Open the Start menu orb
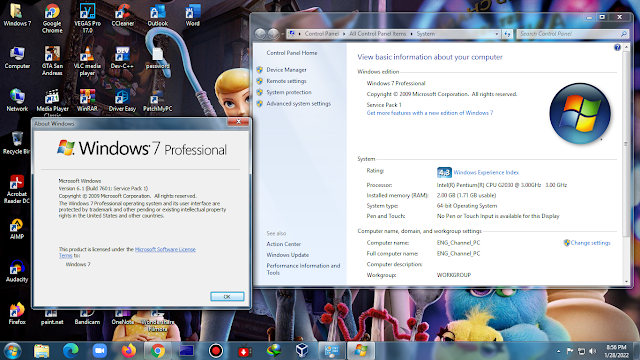The height and width of the screenshot is (360, 640). coord(12,351)
